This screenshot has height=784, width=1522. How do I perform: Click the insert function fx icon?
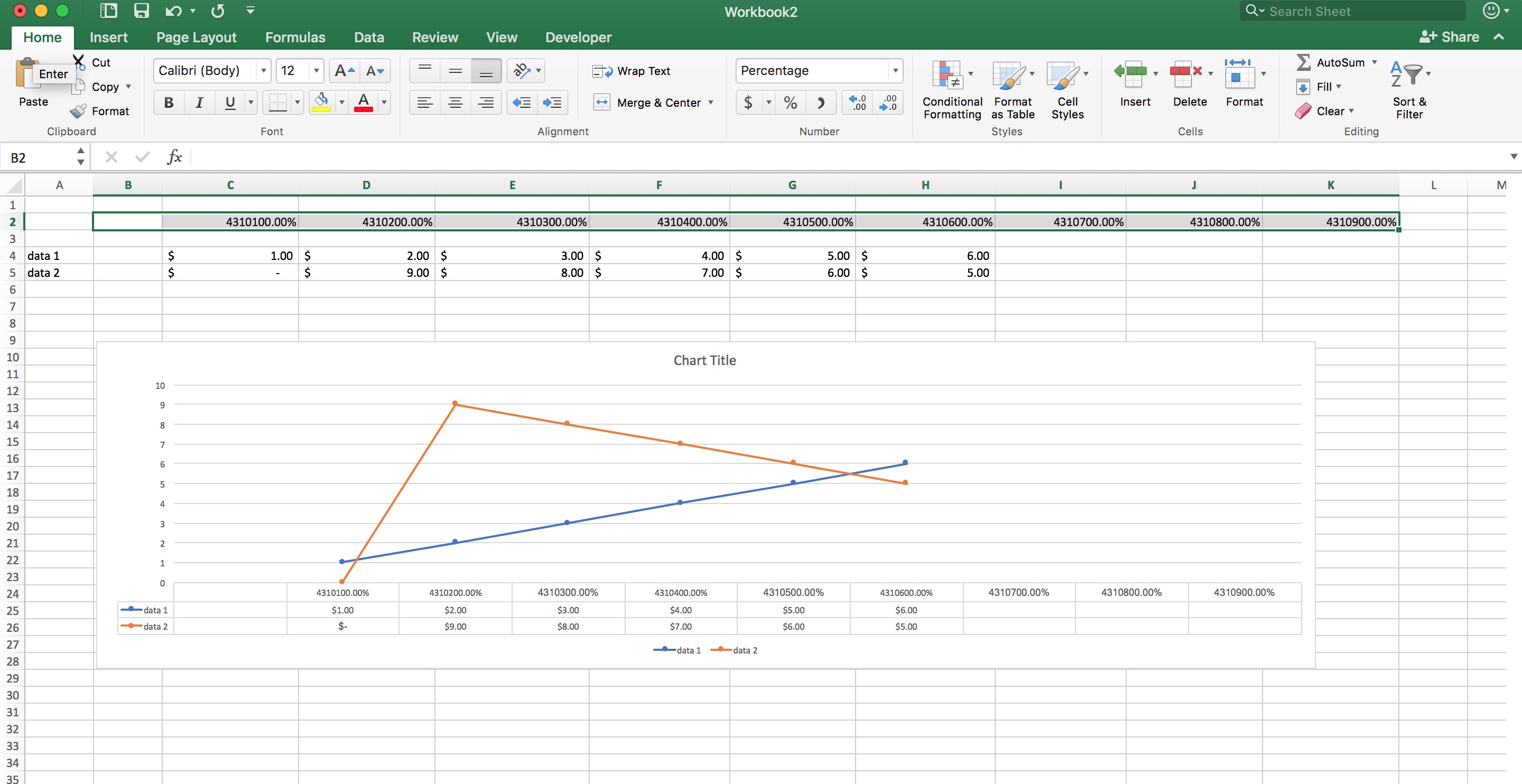click(x=174, y=157)
